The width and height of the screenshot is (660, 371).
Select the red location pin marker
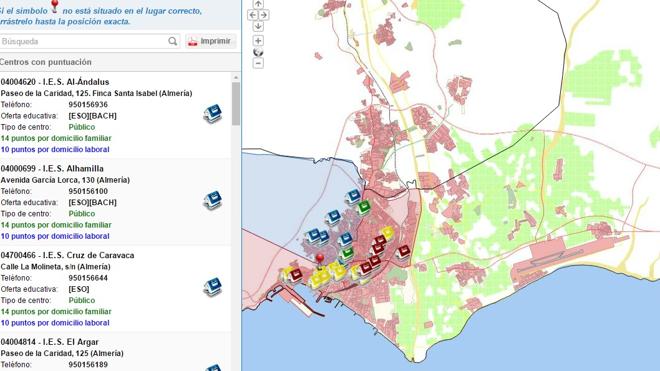320,261
